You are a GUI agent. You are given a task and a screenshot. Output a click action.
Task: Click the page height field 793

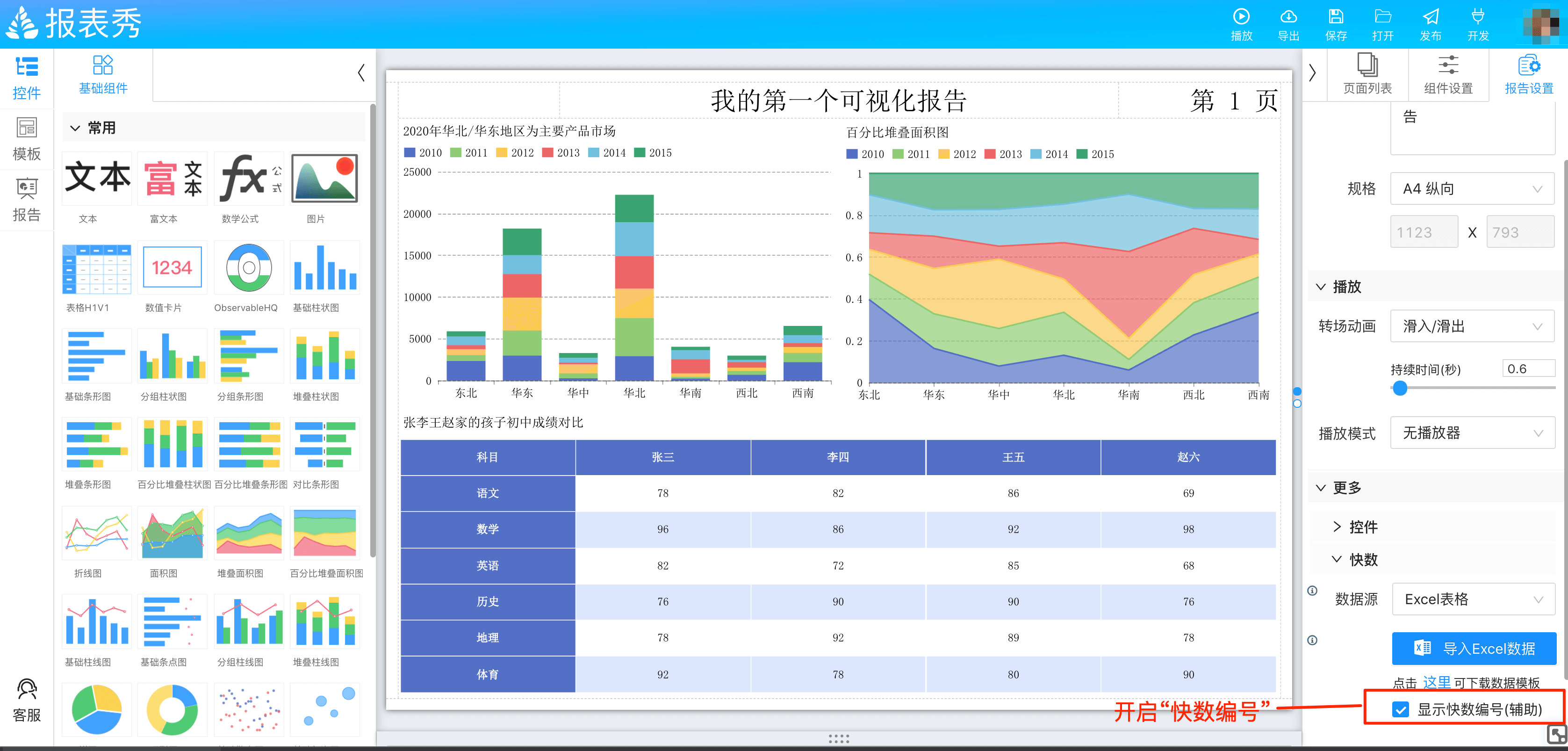[x=1520, y=232]
